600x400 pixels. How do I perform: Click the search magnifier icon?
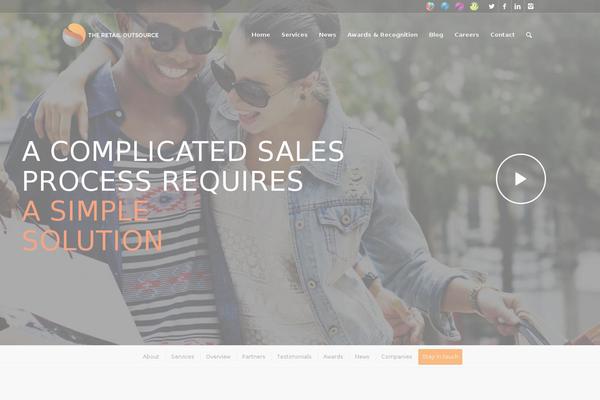click(529, 35)
